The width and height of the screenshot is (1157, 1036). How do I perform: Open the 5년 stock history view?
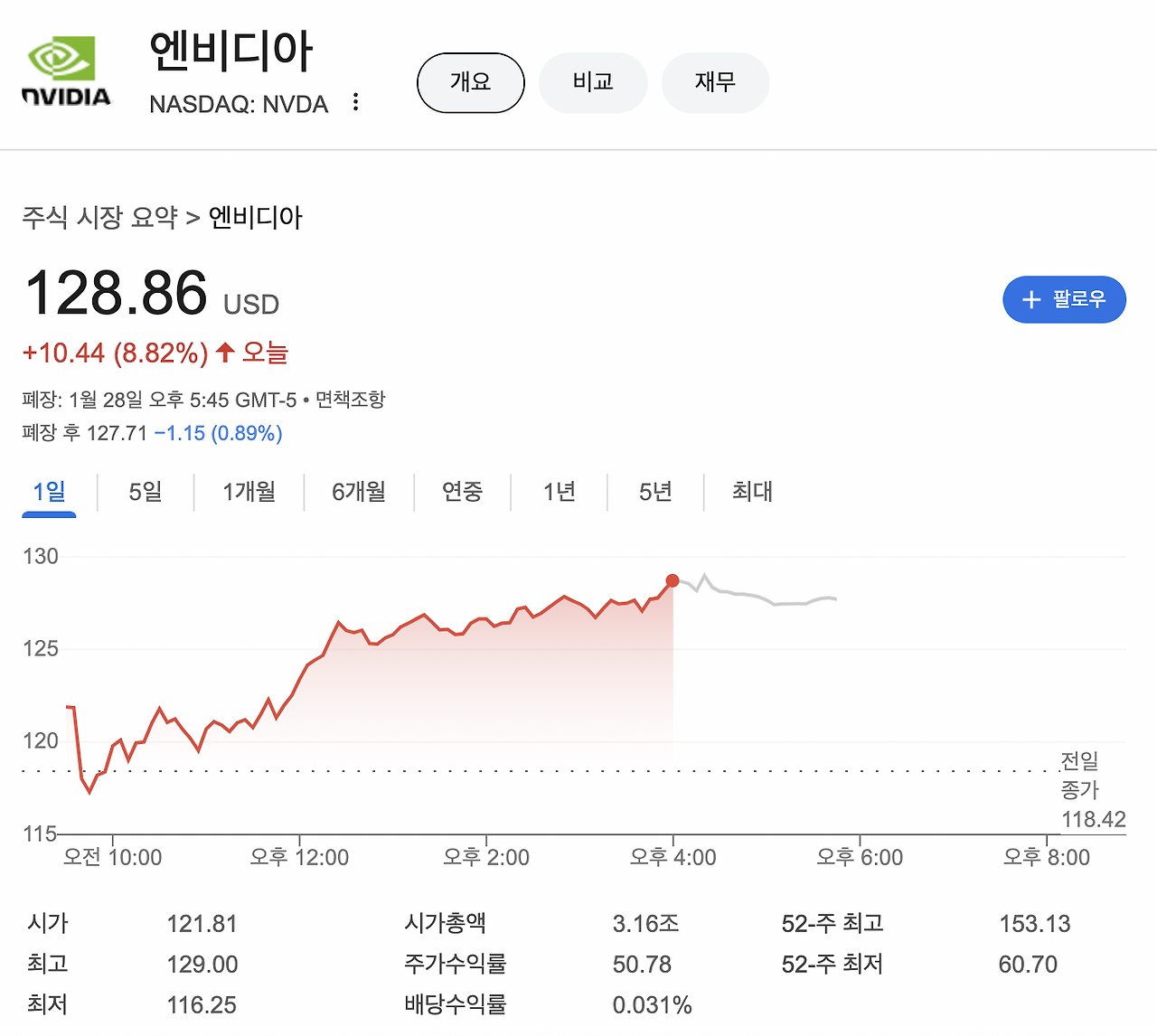click(655, 492)
